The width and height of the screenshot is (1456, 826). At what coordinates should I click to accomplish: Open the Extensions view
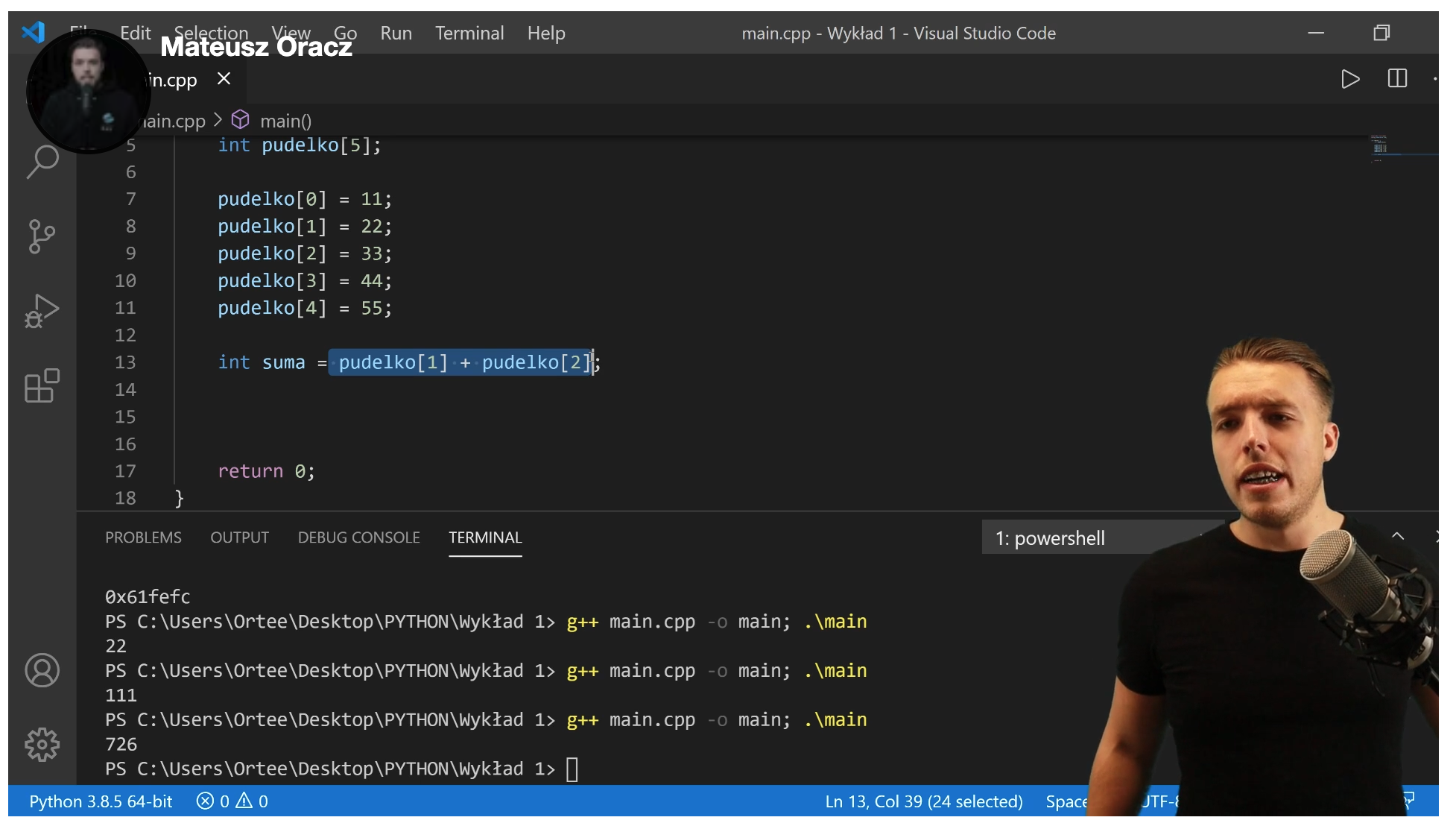pos(42,385)
